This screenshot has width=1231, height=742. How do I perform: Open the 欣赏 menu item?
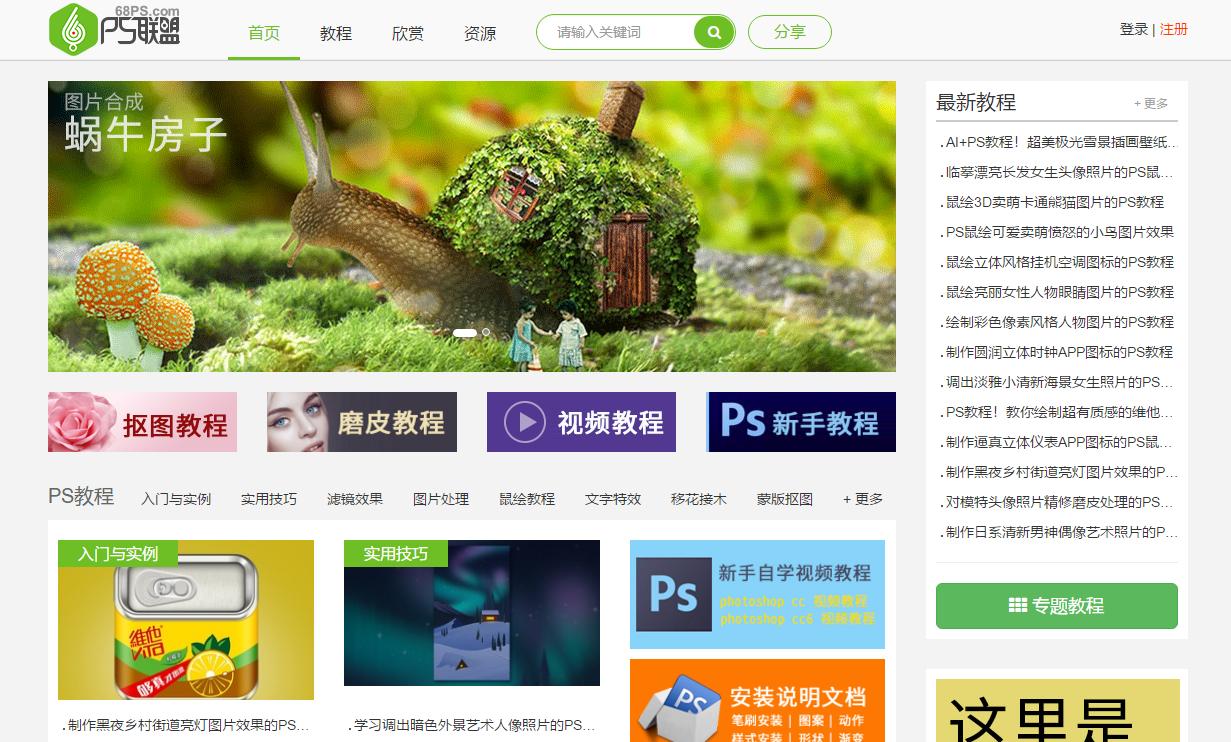click(x=407, y=32)
